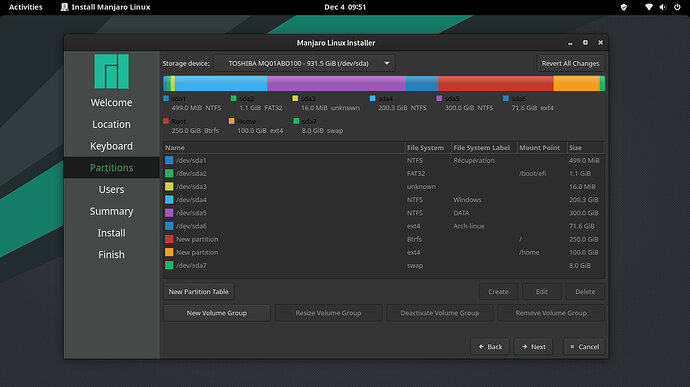Select the Finish step in sidebar

pyautogui.click(x=111, y=254)
